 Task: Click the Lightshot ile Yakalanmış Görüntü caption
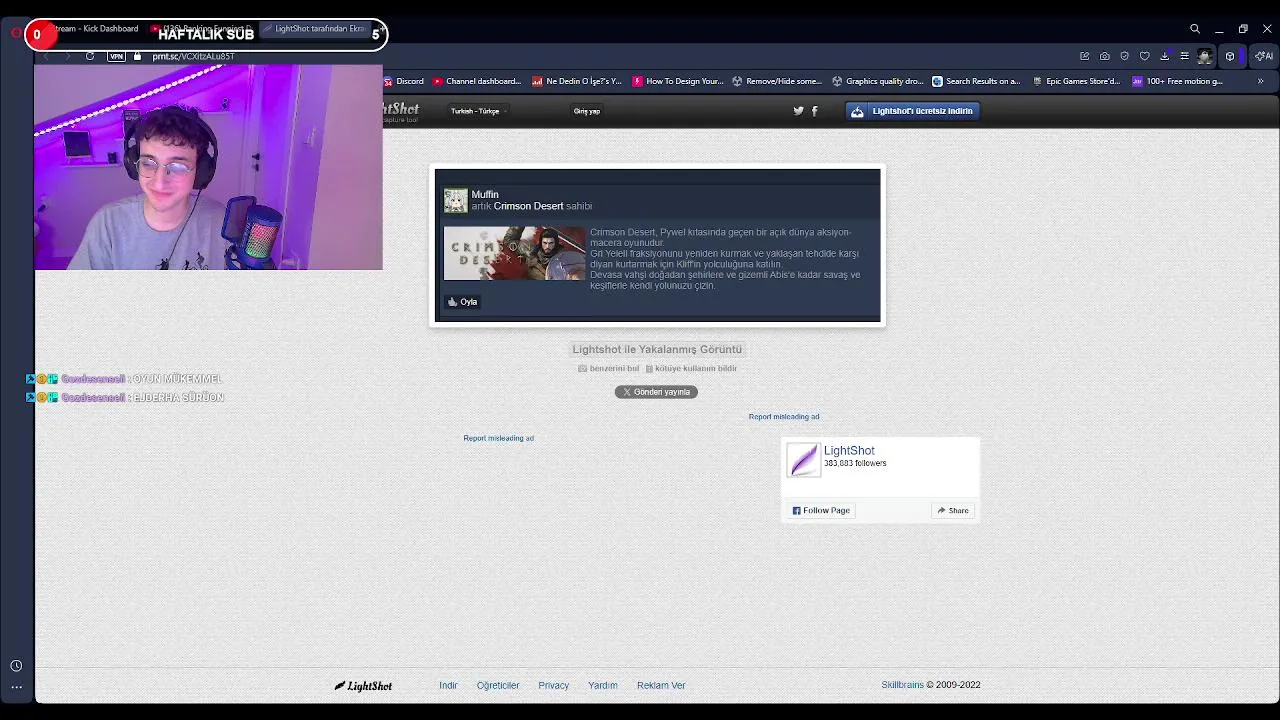657,349
